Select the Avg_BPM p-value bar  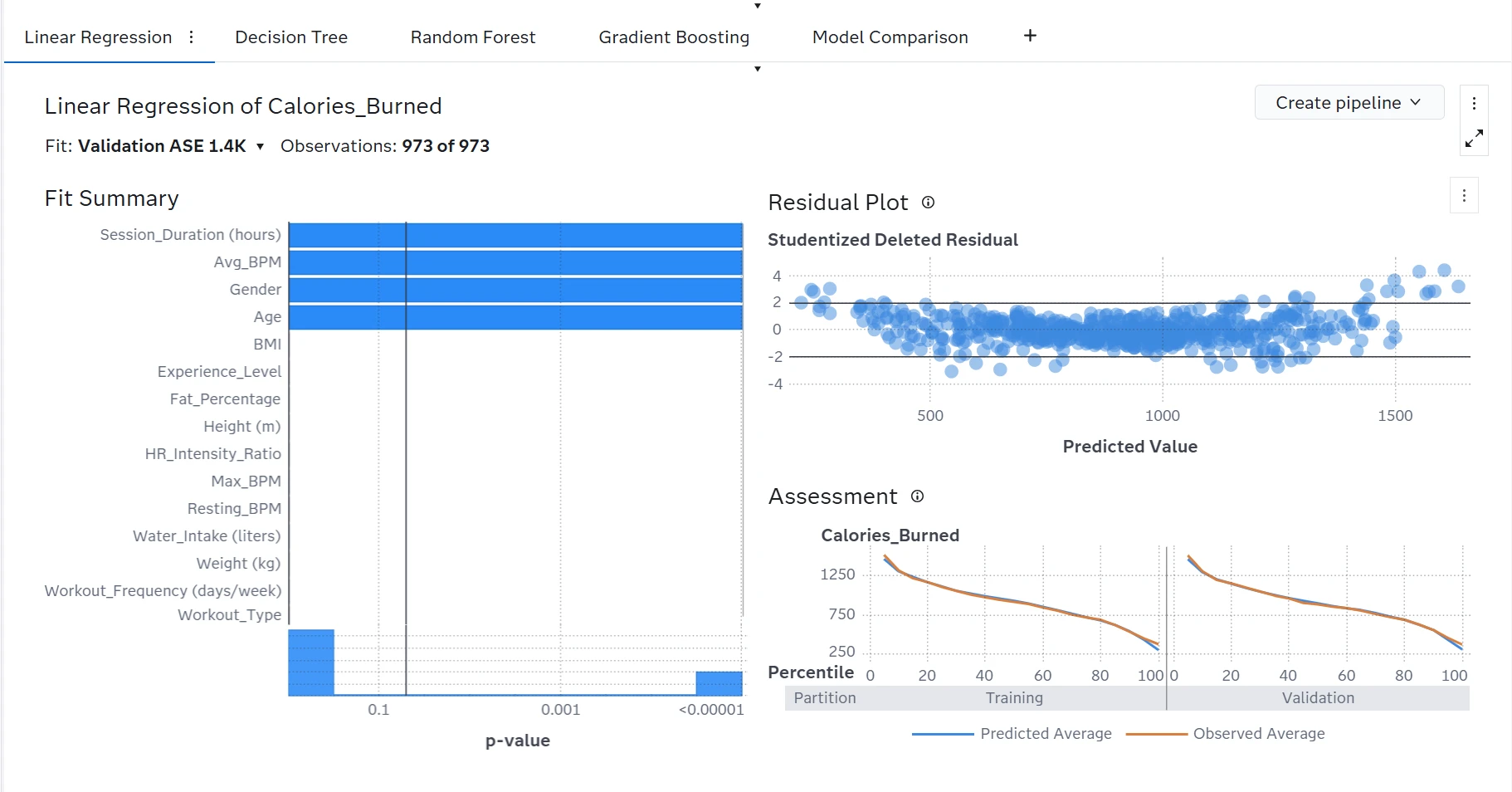[x=515, y=262]
